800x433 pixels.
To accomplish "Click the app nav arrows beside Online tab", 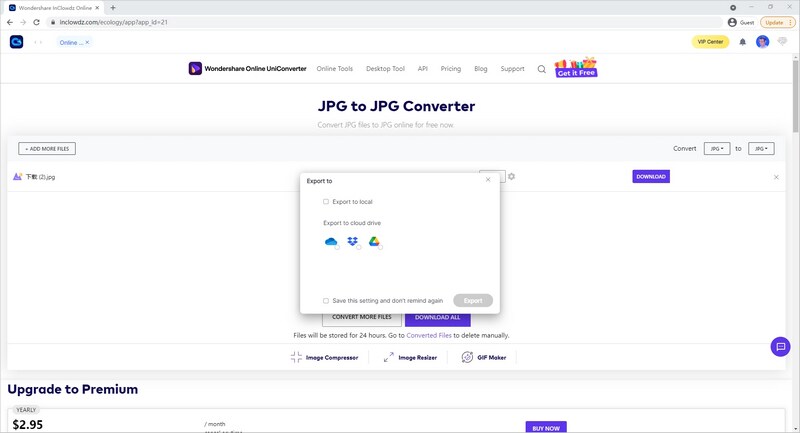I will tap(38, 42).
